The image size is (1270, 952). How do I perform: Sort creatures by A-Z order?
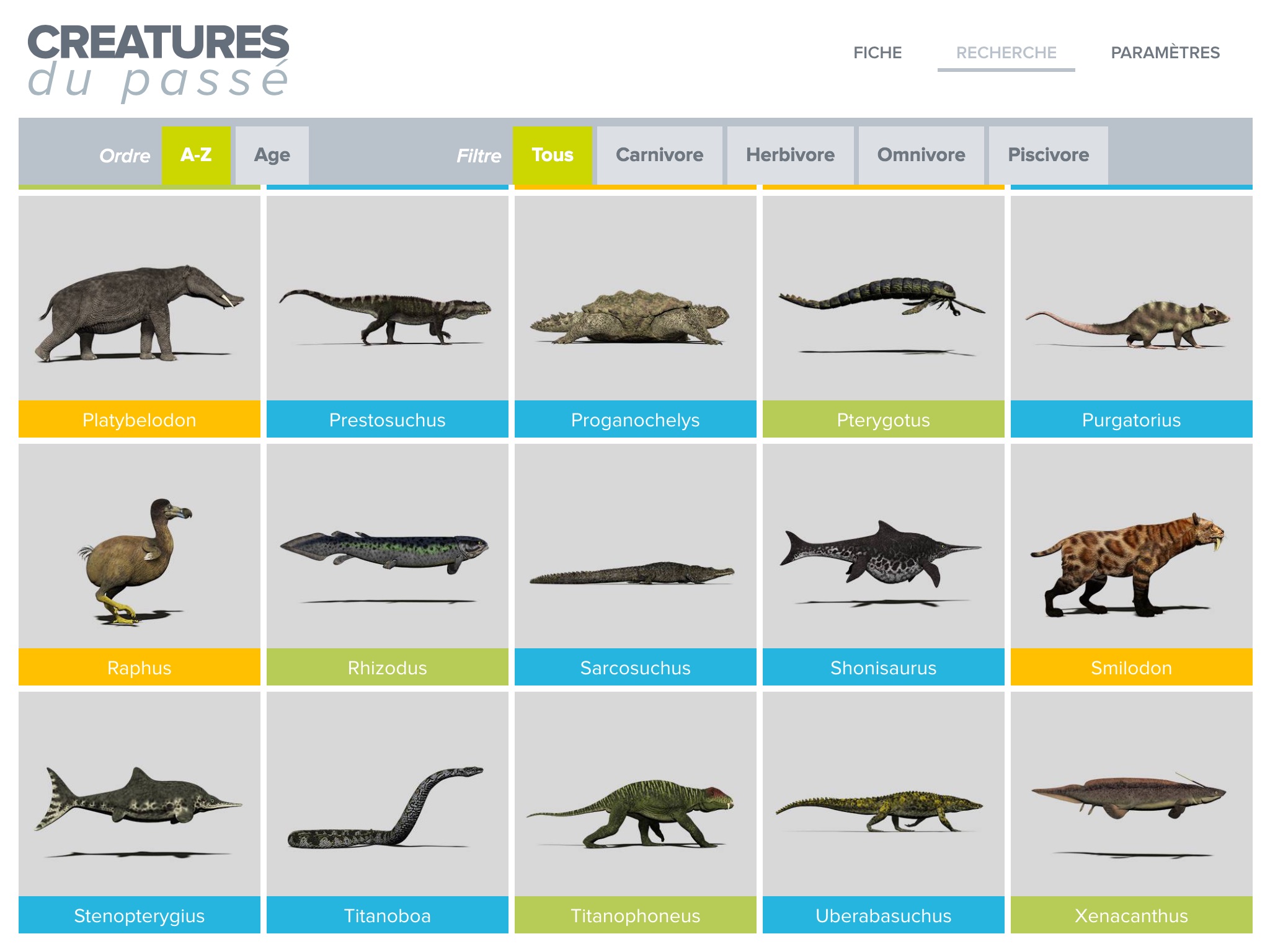[196, 155]
